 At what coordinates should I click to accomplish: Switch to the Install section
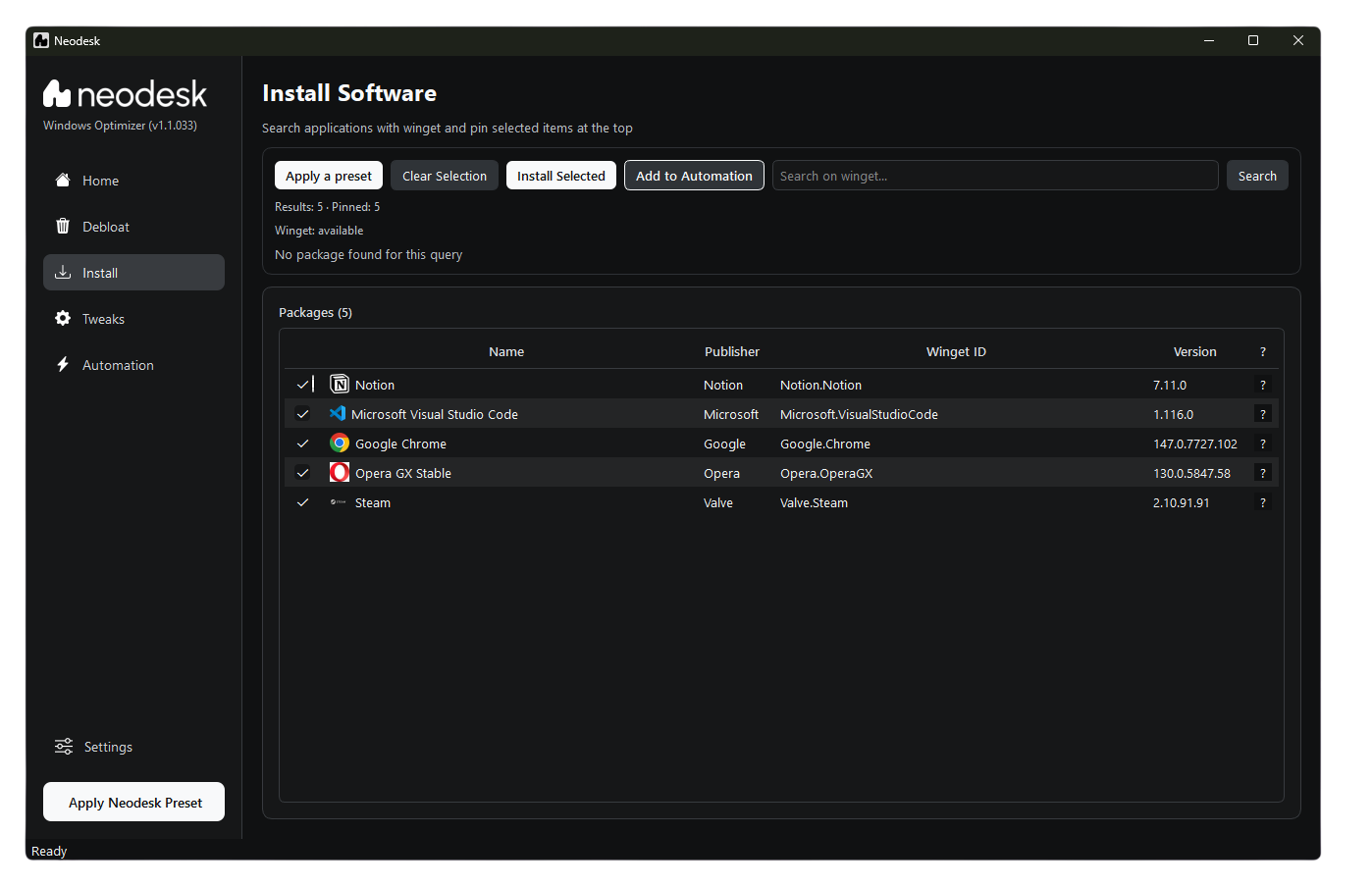coord(98,272)
